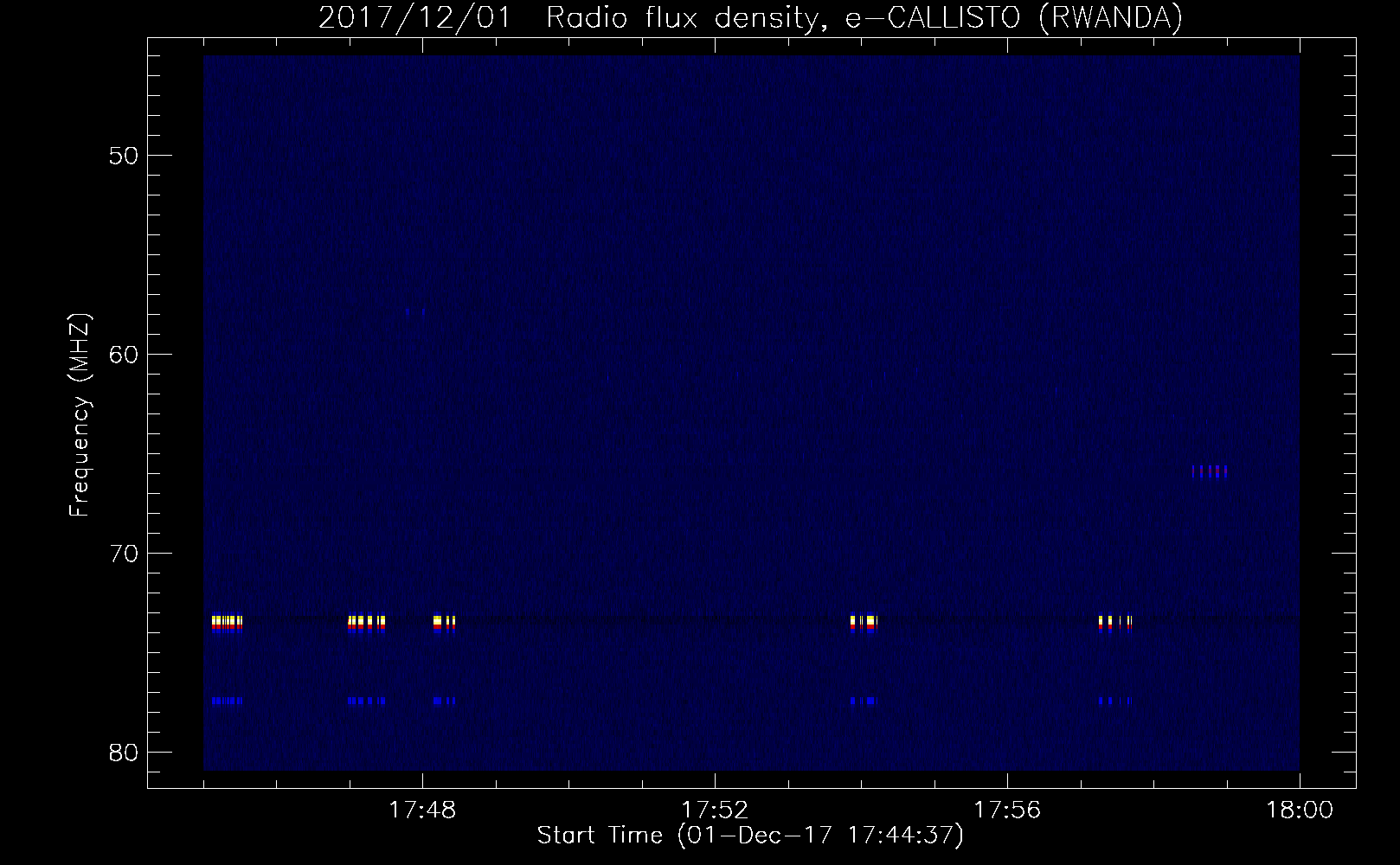Click the 17:48 time tick label

tap(422, 811)
